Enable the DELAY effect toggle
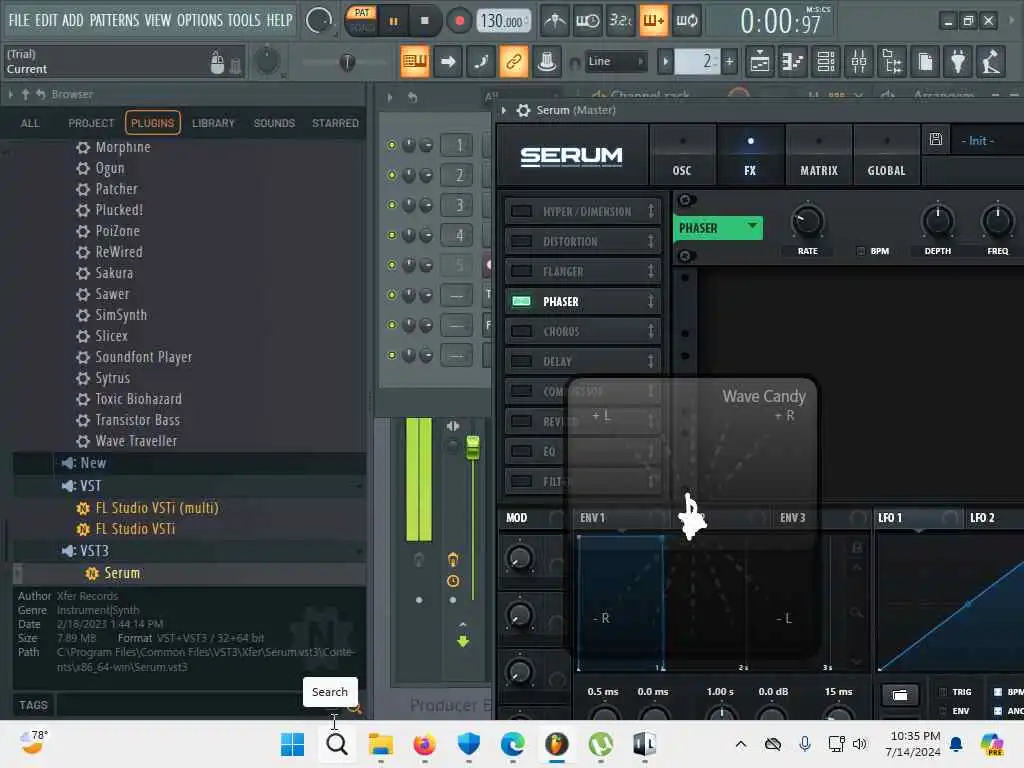The width and height of the screenshot is (1024, 768). tap(521, 361)
